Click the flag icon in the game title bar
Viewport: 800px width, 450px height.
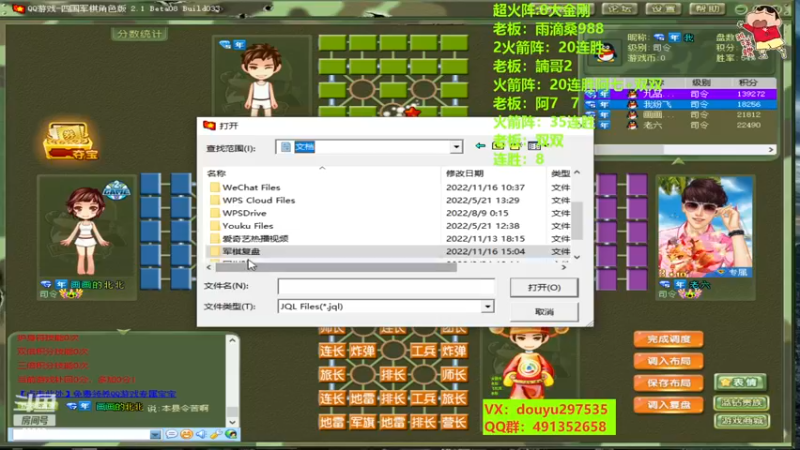click(18, 9)
